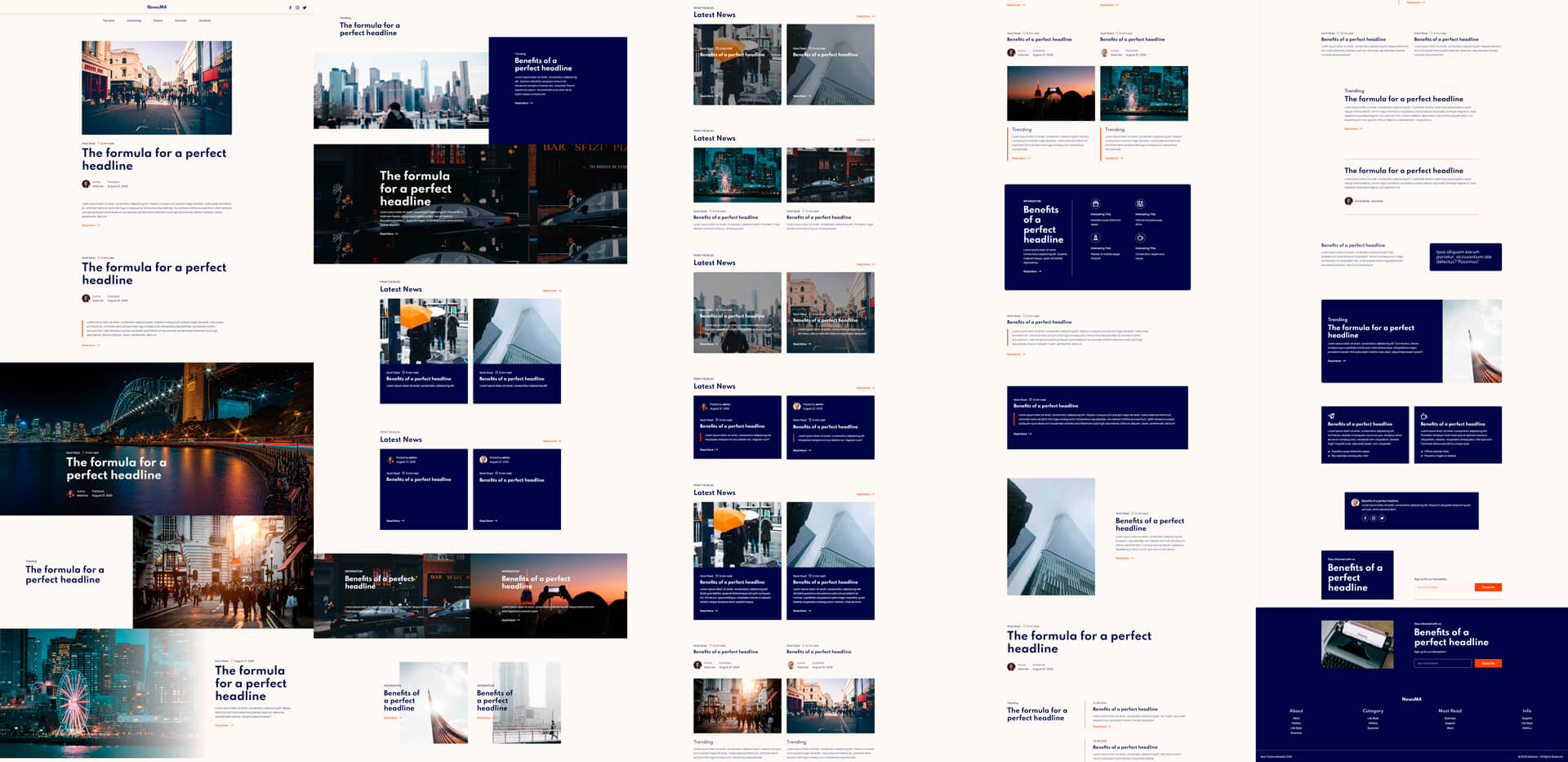
Task: Open Politics in the top navigation menu
Action: point(158,20)
